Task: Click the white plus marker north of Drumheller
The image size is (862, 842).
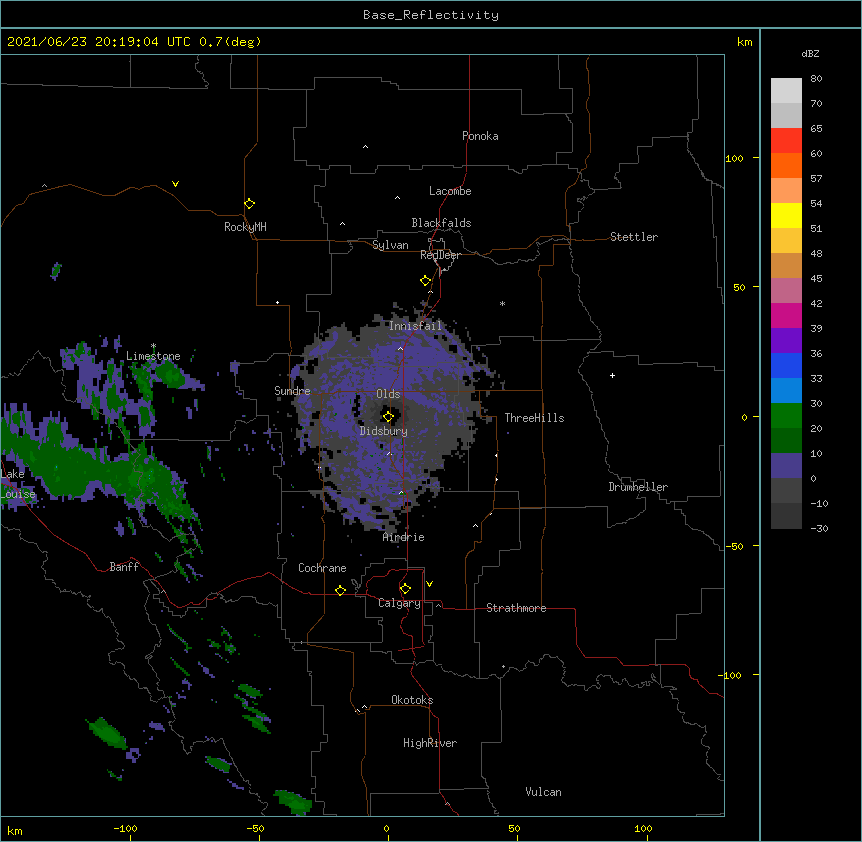Action: pyautogui.click(x=612, y=375)
